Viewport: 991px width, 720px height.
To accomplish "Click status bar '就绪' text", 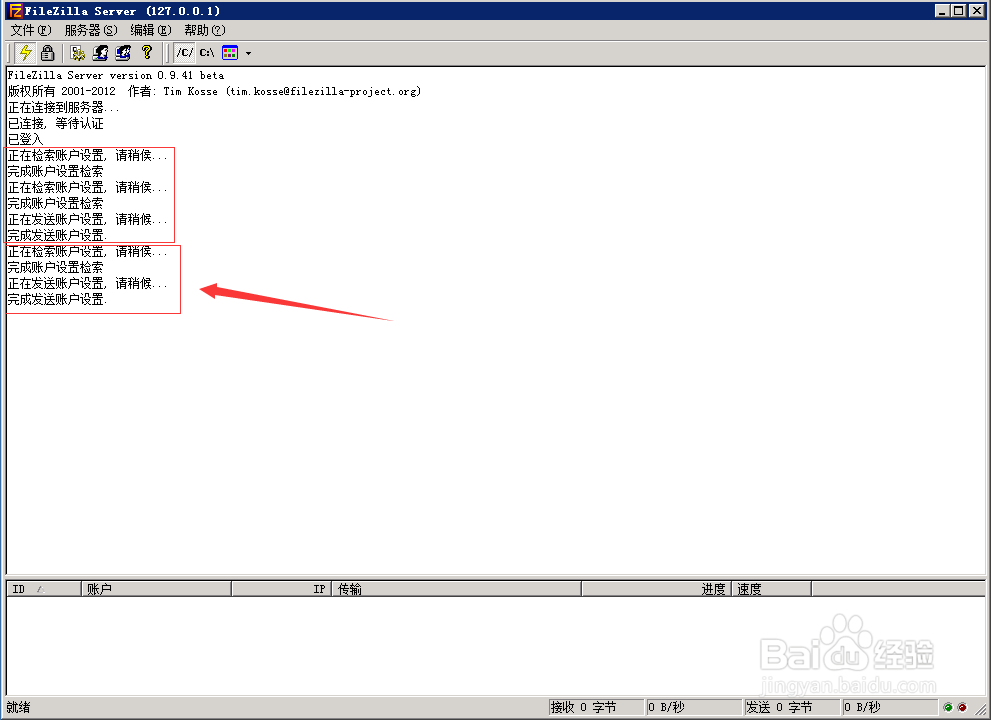I will click(x=18, y=707).
